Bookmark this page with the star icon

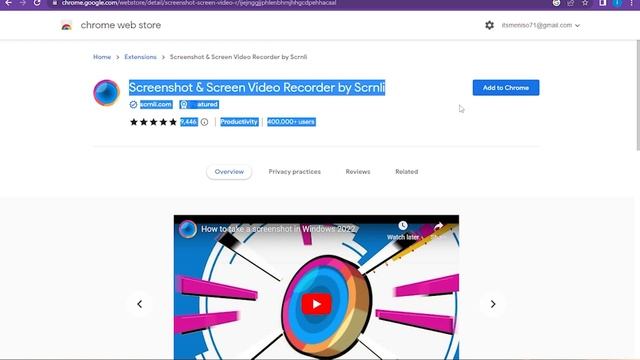(585, 3)
